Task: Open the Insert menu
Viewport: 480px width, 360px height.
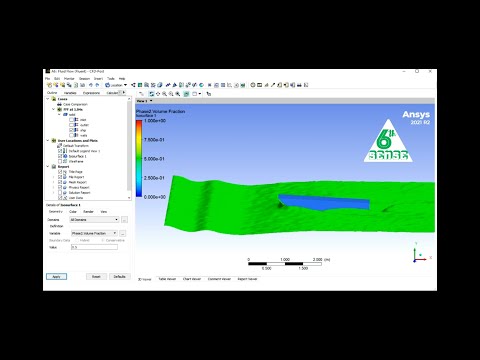Action: 98,79
